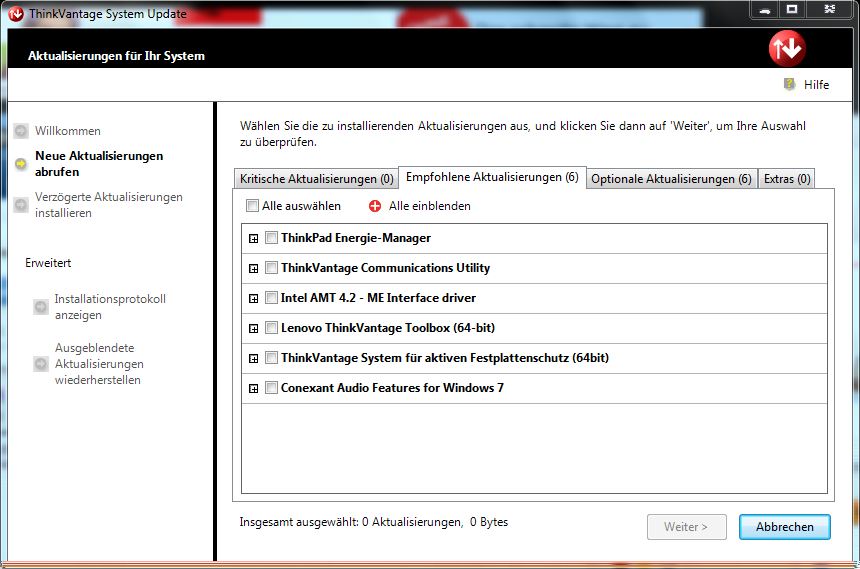Open Installationsprotokoll anzeigen

110,307
